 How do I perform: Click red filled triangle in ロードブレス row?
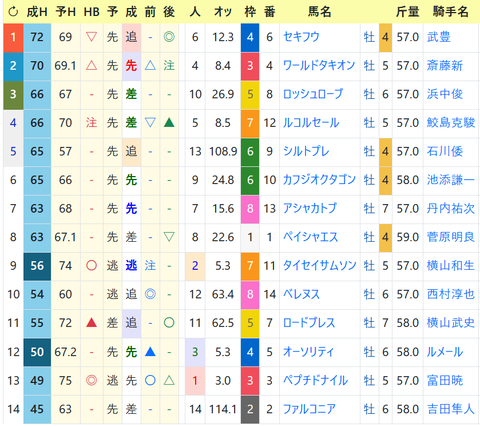[x=91, y=323]
